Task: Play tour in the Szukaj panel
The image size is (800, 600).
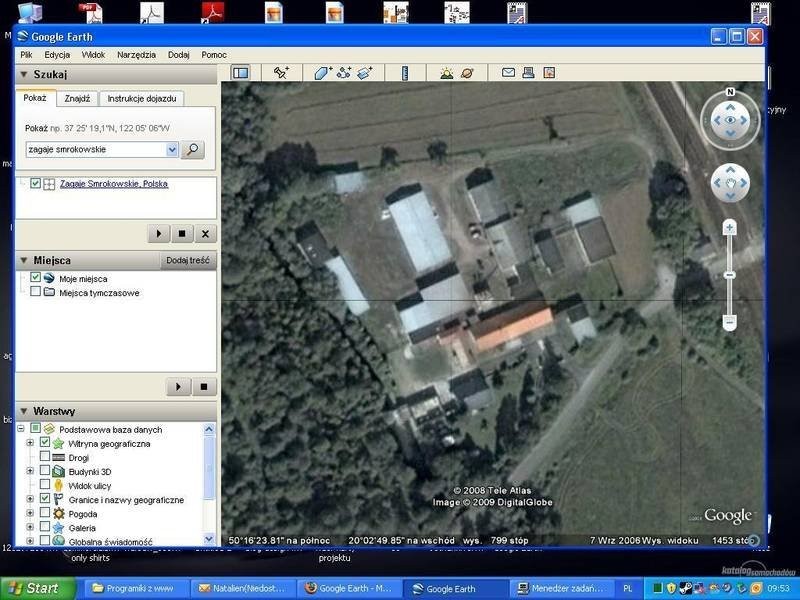Action: [159, 234]
